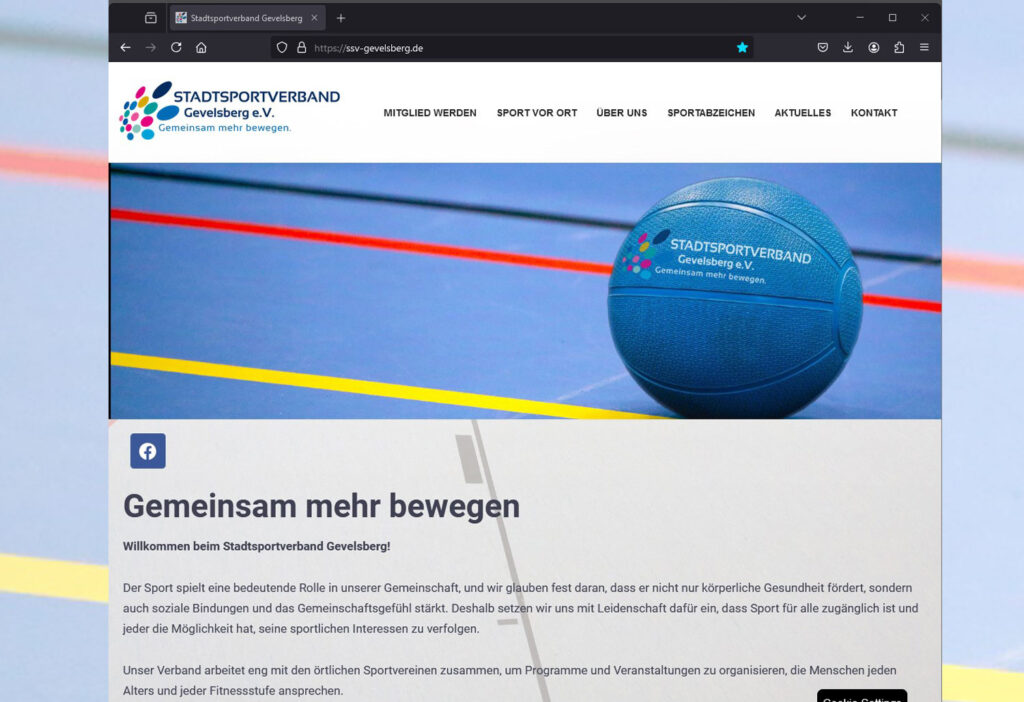Open the MITGLIED WERDEN menu item
Screen dimensions: 1024x702
tap(430, 113)
